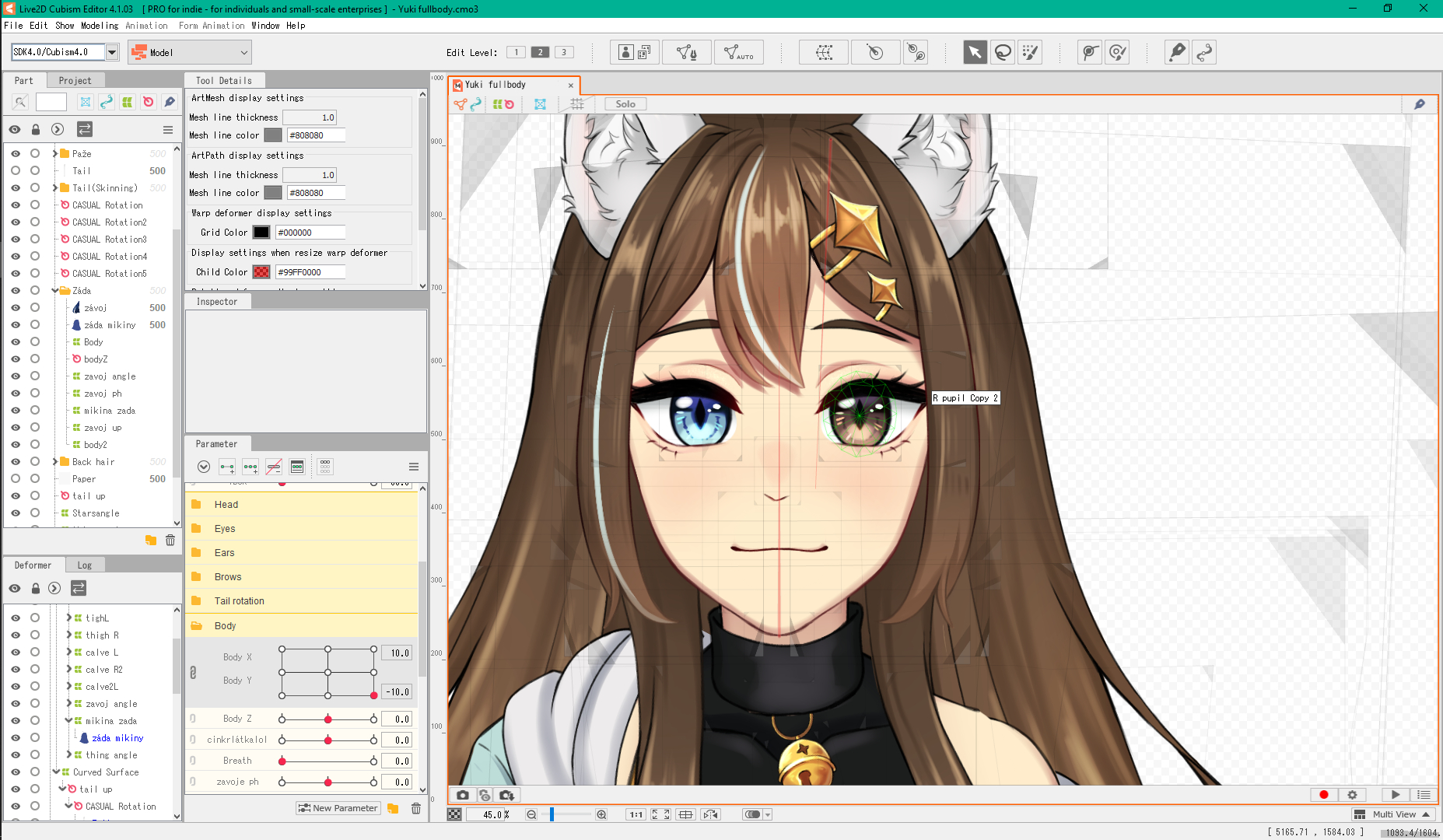The height and width of the screenshot is (840, 1443).
Task: Click the zoom out magnifier icon
Action: tap(531, 814)
